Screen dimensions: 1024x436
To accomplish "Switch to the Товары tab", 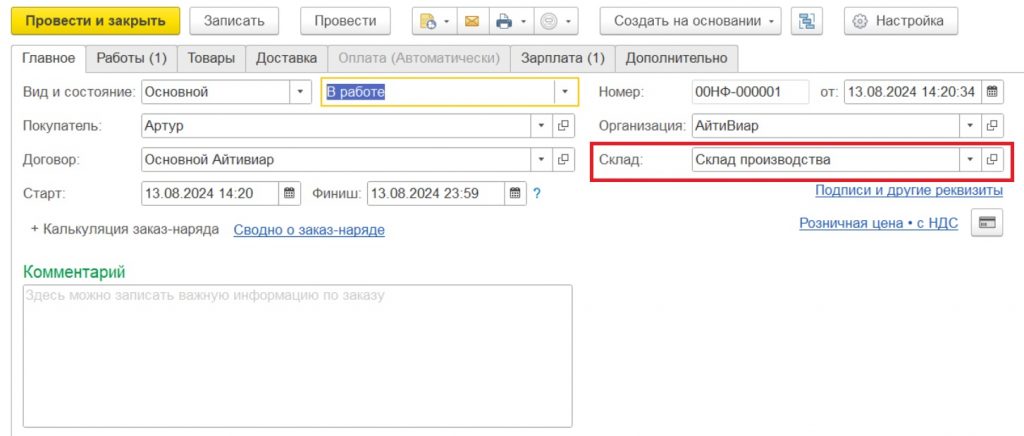I will tap(211, 58).
